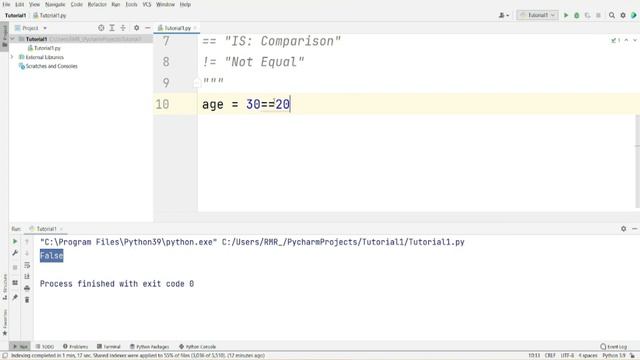Open Search Everywhere magnifier icon
640x360 pixels.
612,15
